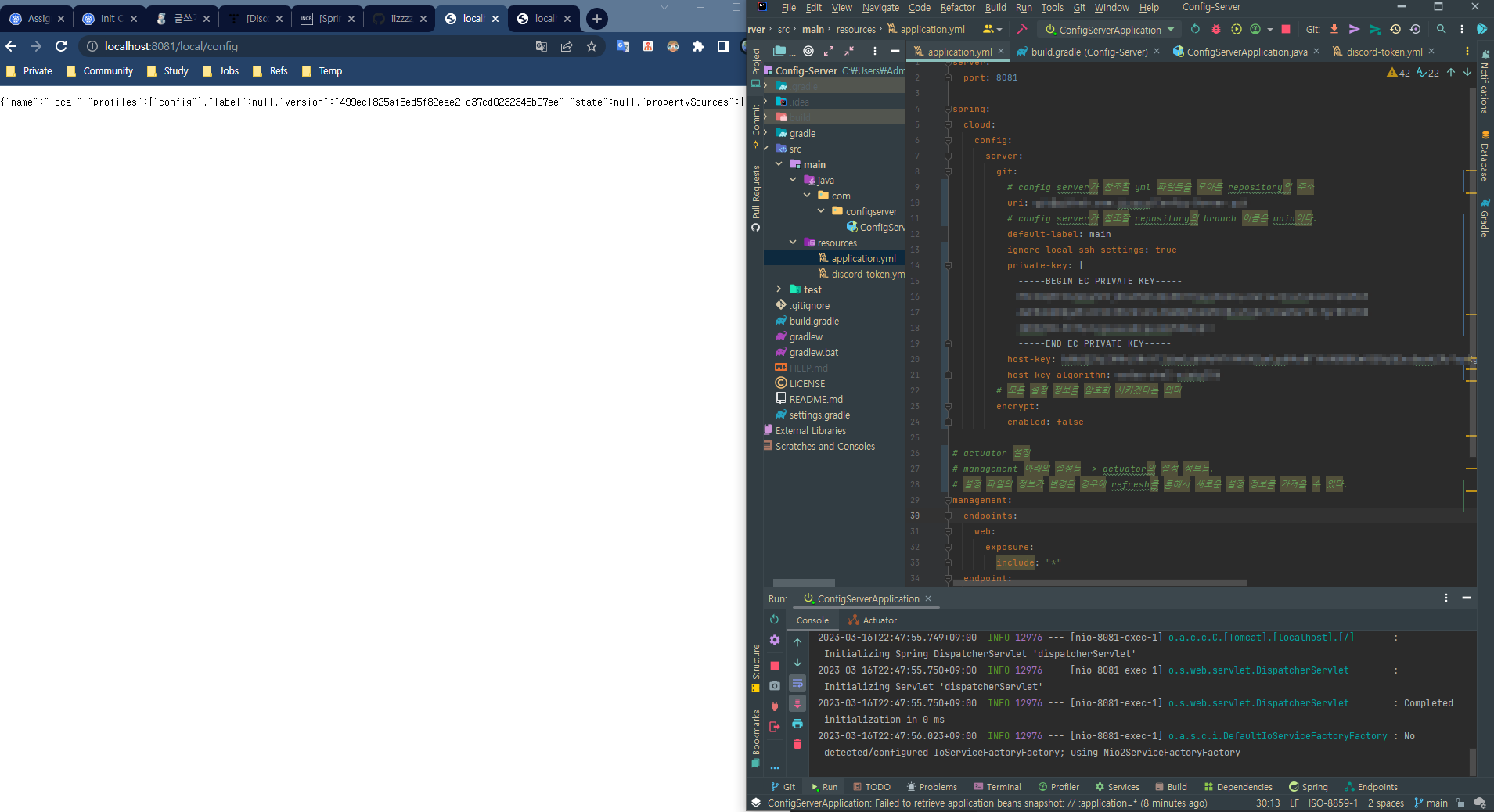This screenshot has height=812, width=1494.
Task: Collapse the java folder
Action: (793, 180)
